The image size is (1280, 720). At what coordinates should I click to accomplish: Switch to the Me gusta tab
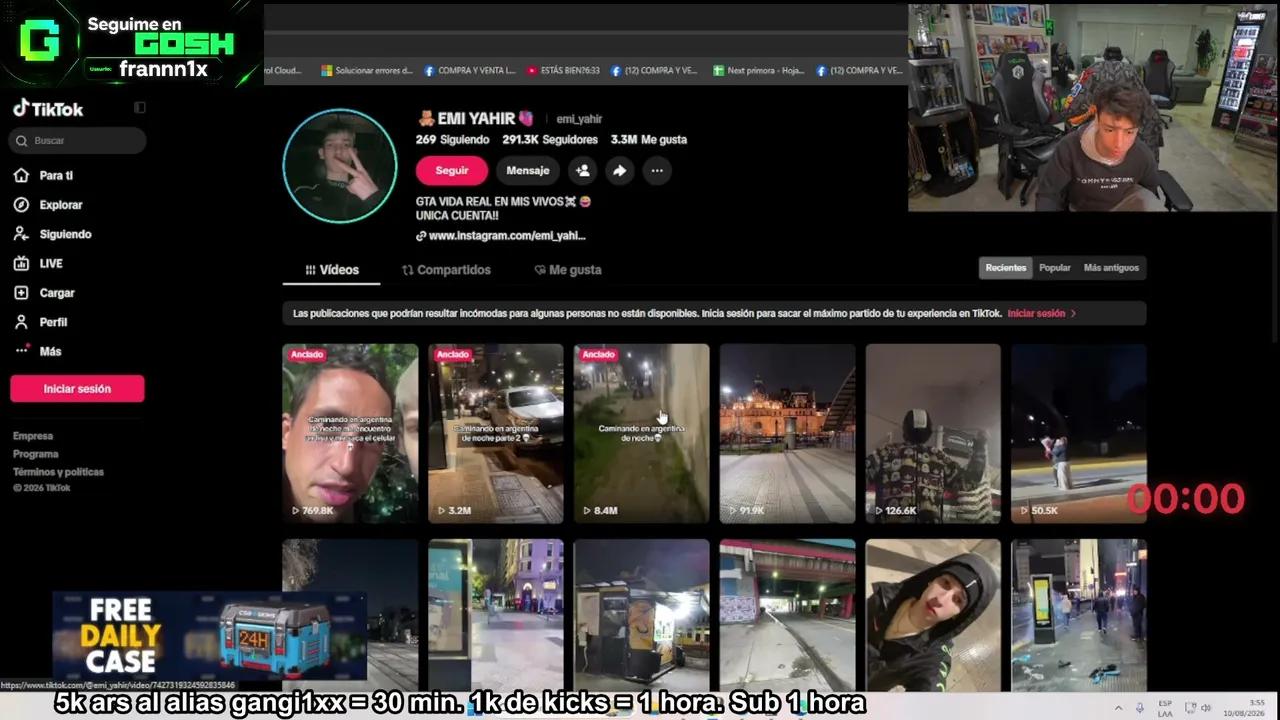(568, 270)
